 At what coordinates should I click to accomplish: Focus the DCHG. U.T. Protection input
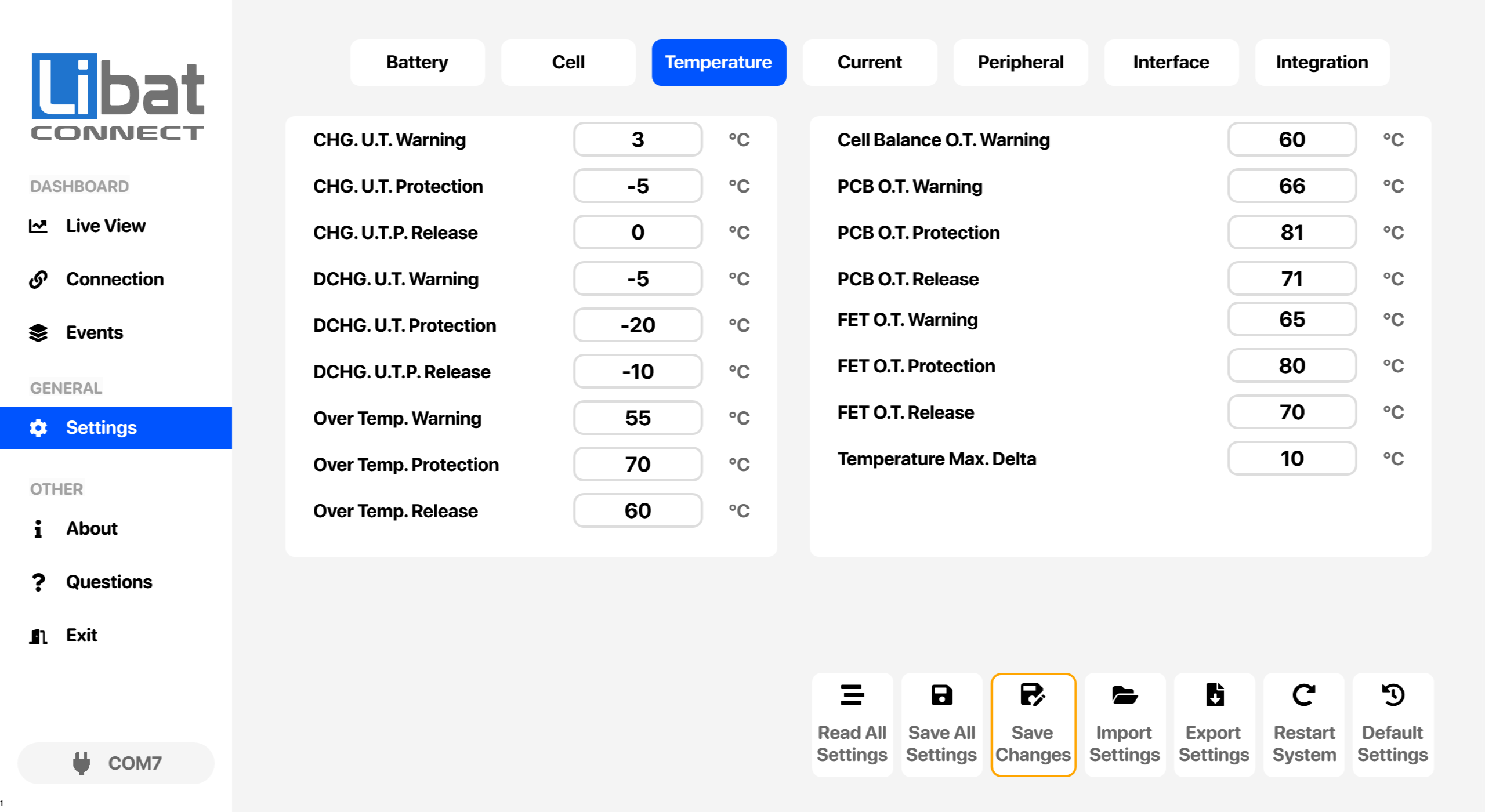point(638,325)
